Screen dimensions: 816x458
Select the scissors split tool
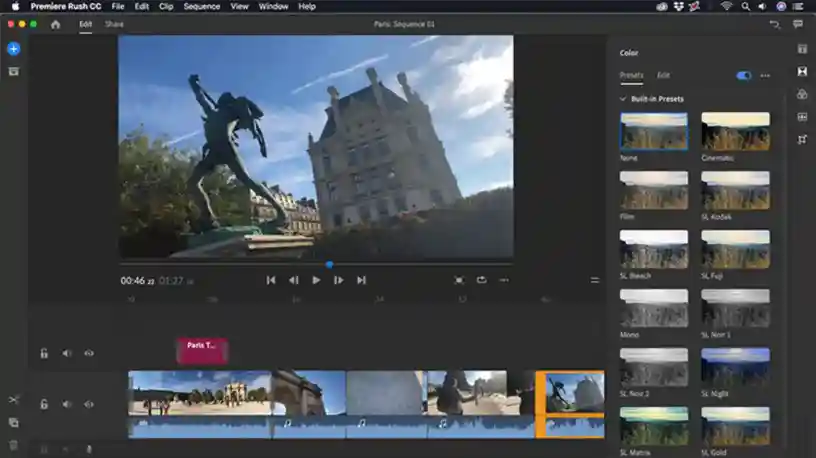tap(14, 400)
